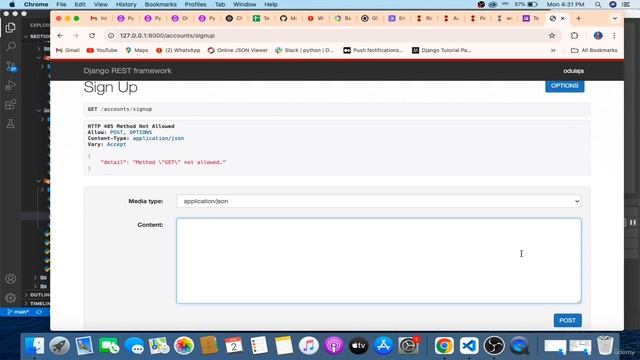The width and height of the screenshot is (640, 360).
Task: Open the Media type dropdown
Action: [379, 201]
